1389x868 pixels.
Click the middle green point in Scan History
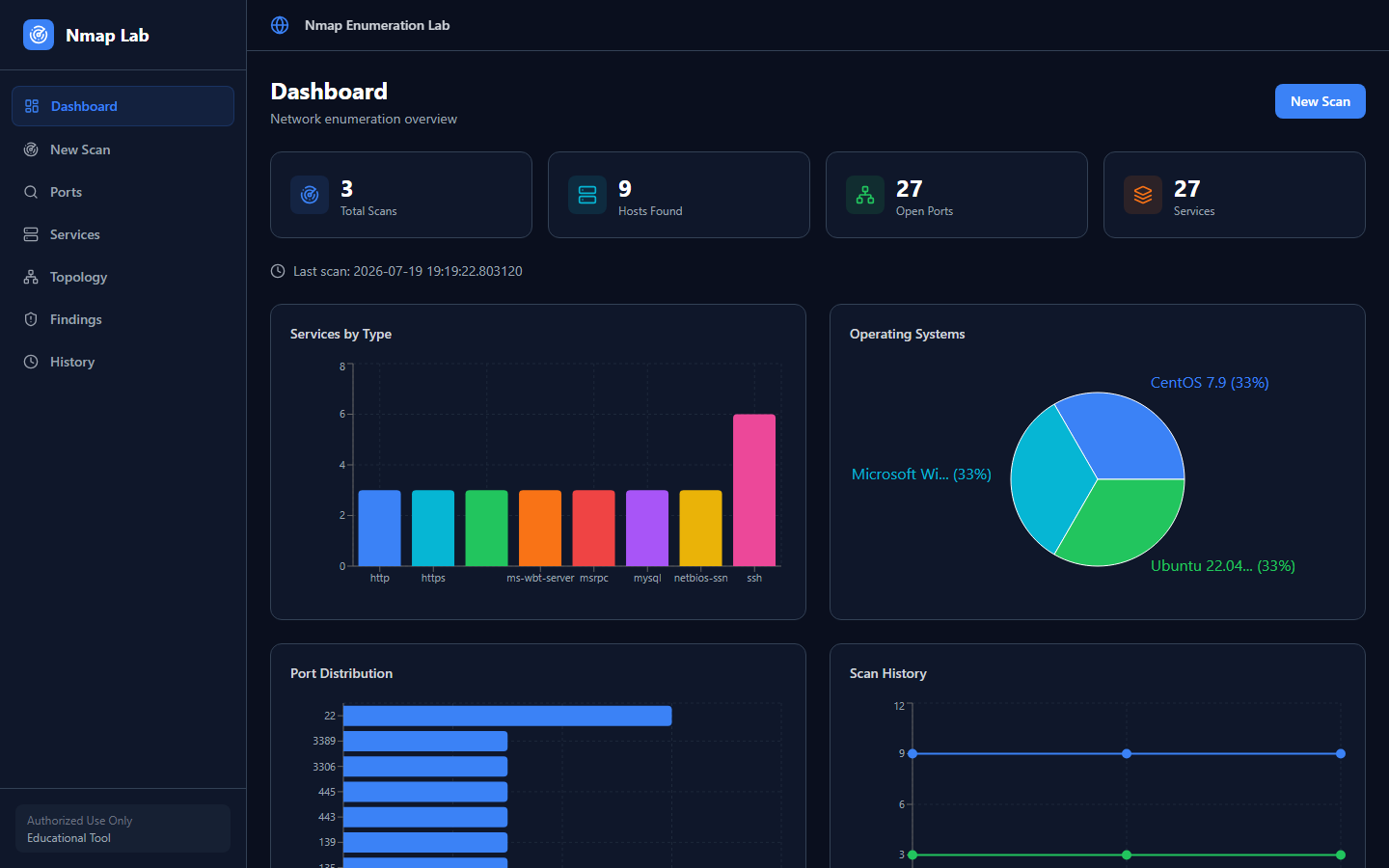1127,854
